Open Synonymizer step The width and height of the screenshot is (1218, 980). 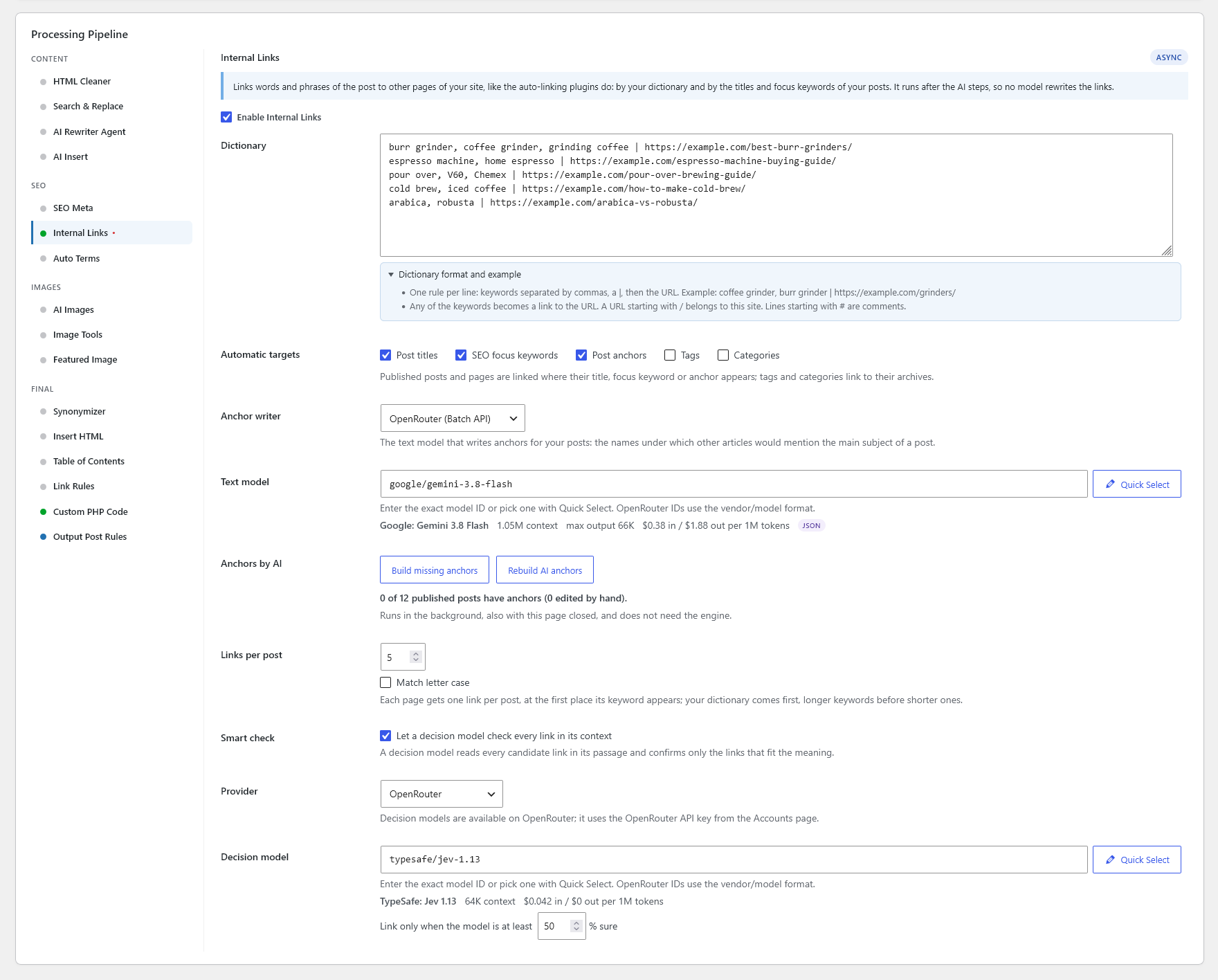79,412
